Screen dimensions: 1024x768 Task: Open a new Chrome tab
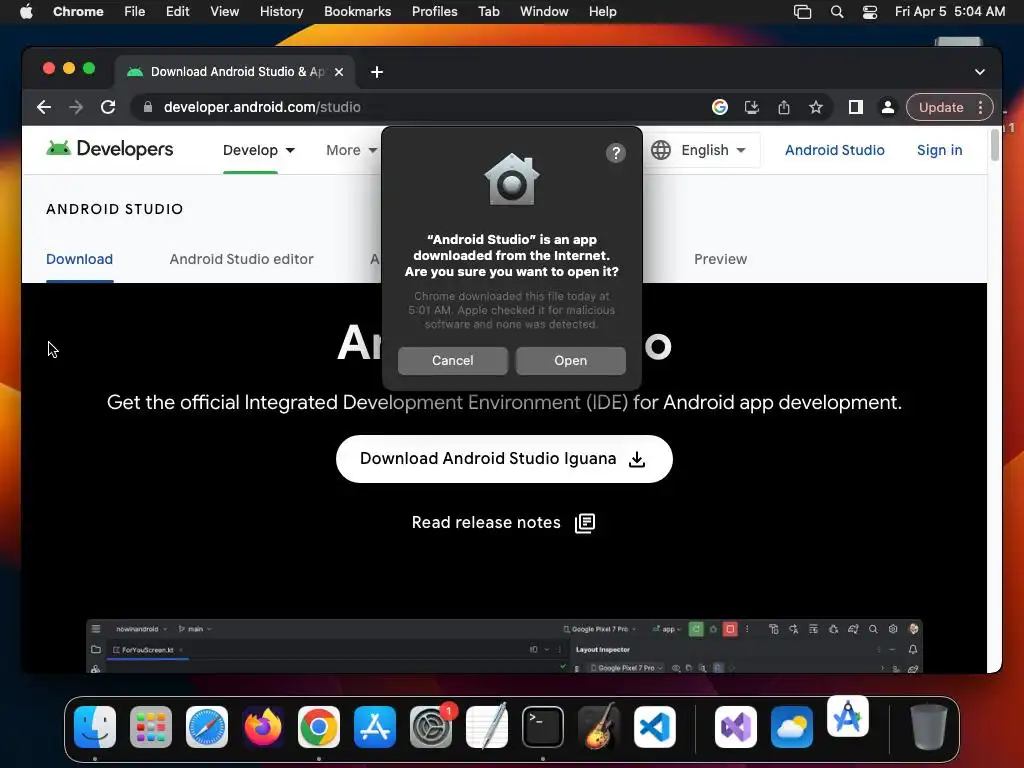[377, 72]
